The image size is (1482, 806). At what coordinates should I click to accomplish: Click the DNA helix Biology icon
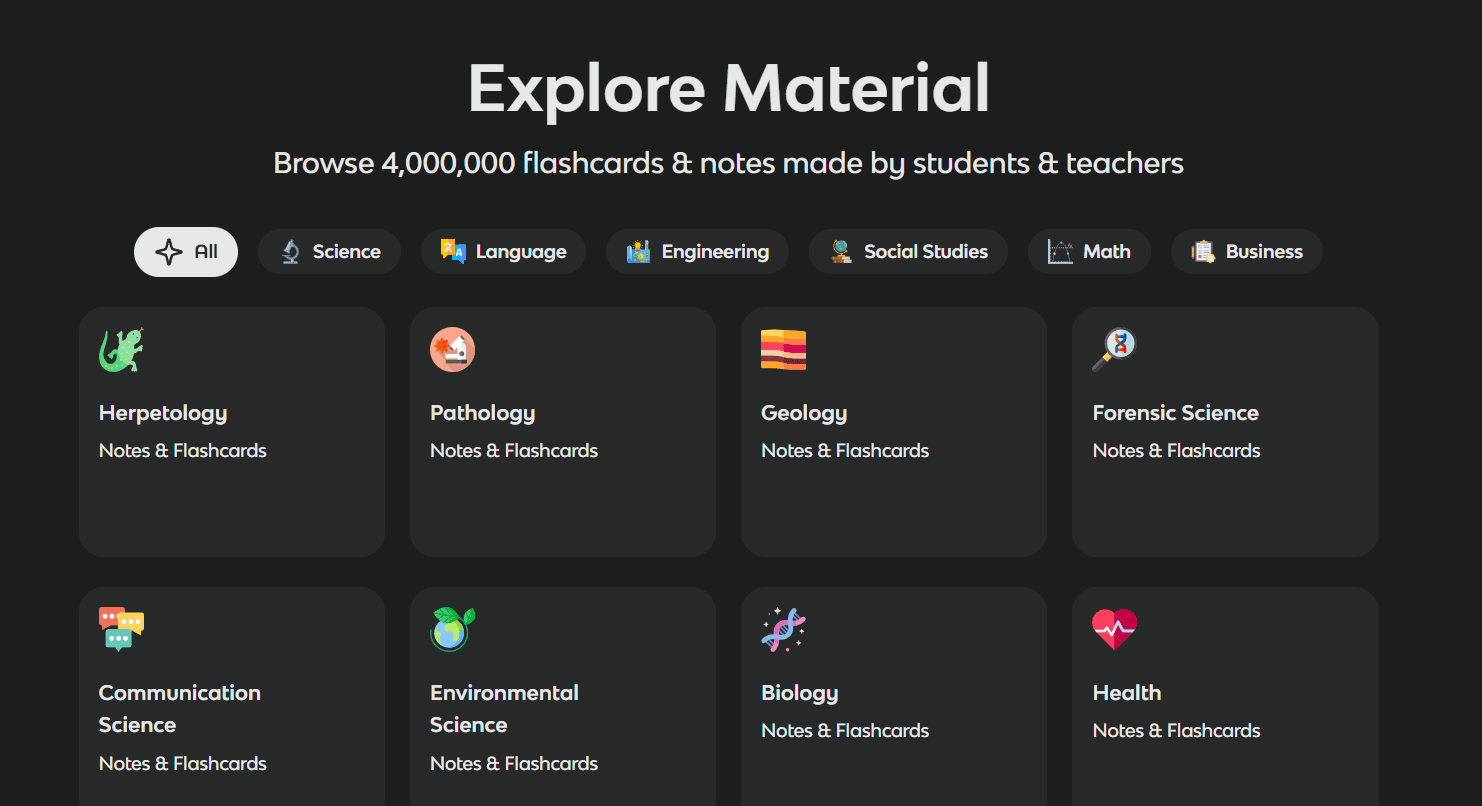783,629
